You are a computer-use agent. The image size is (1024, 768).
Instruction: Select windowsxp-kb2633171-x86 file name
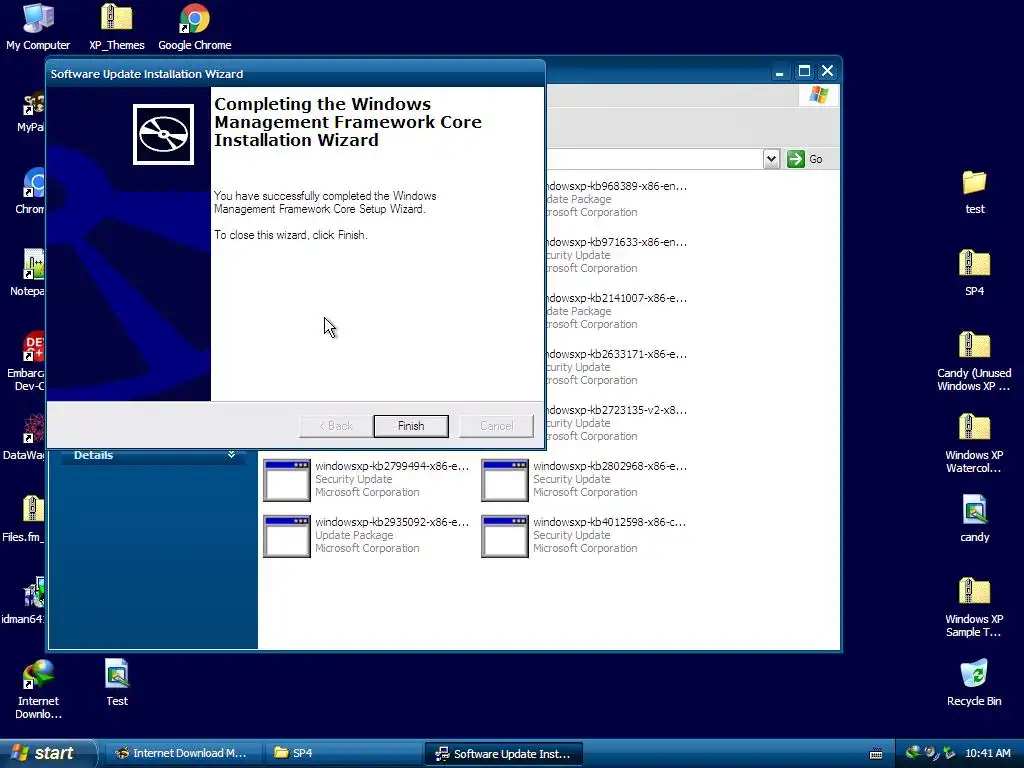[x=615, y=355]
